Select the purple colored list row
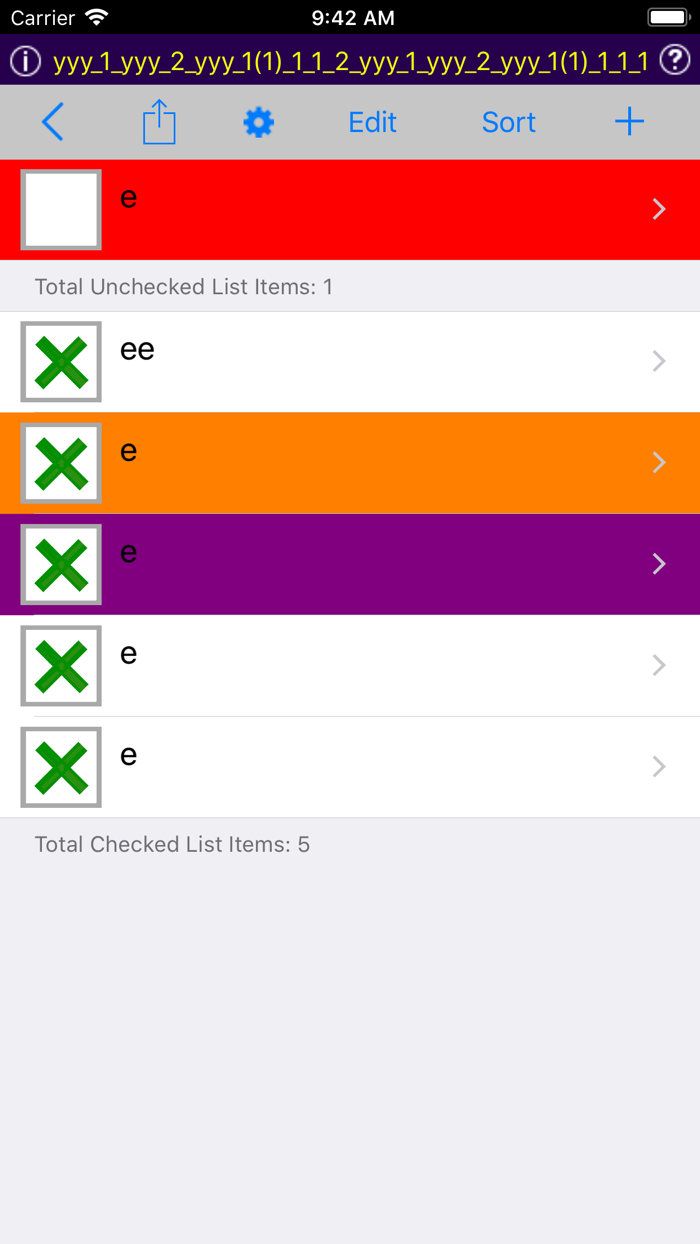 [350, 564]
